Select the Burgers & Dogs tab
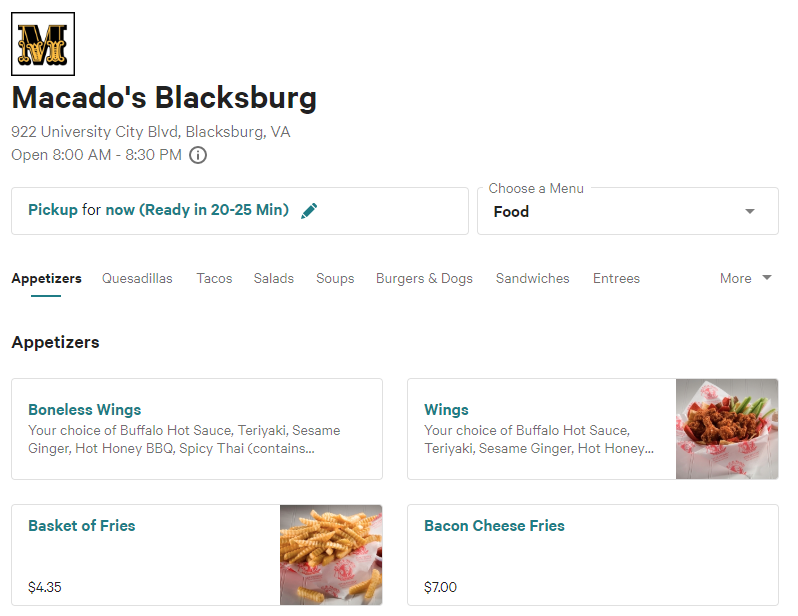Image resolution: width=798 pixels, height=616 pixels. coord(424,278)
